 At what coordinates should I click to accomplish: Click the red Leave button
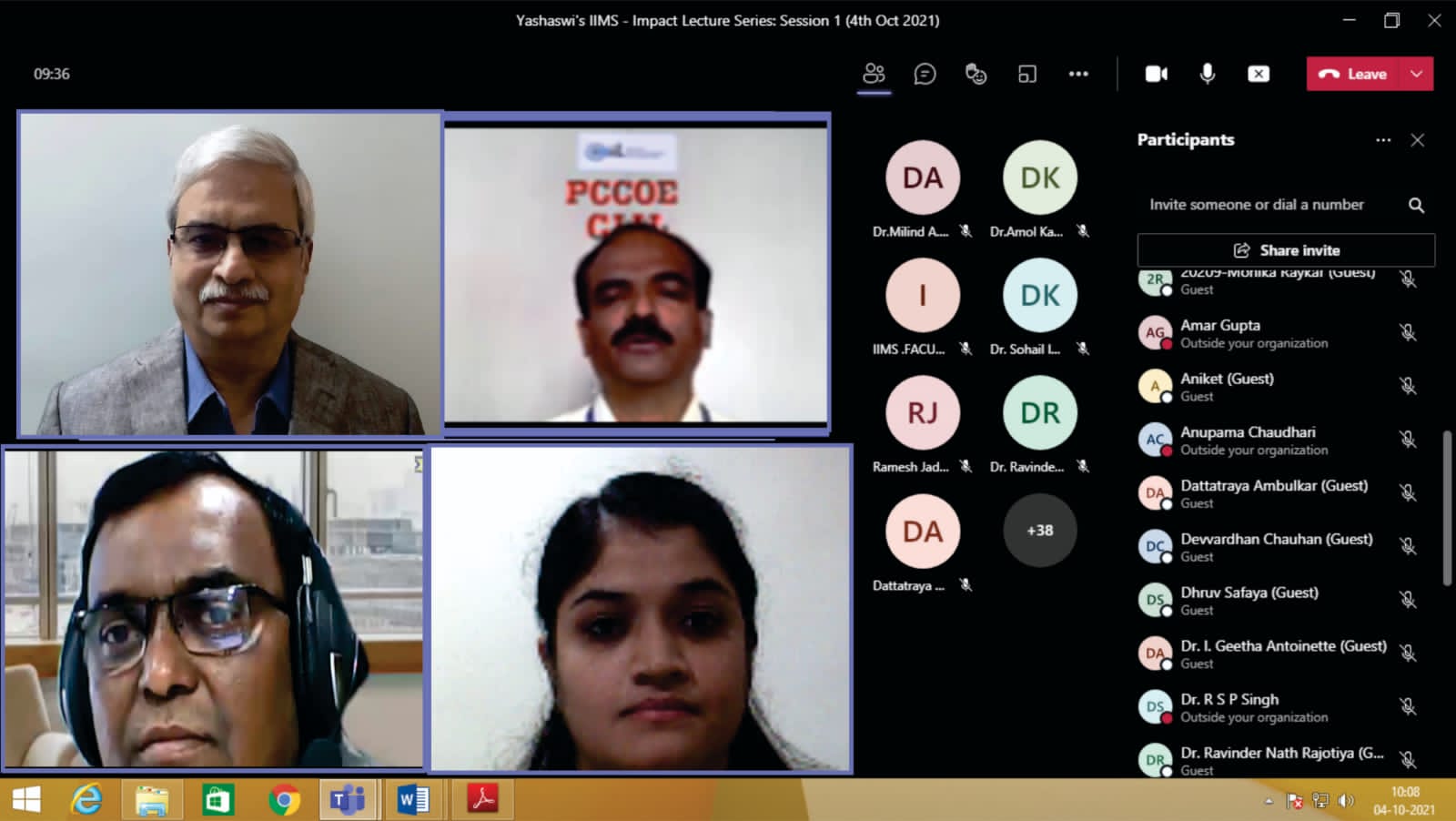pos(1353,74)
